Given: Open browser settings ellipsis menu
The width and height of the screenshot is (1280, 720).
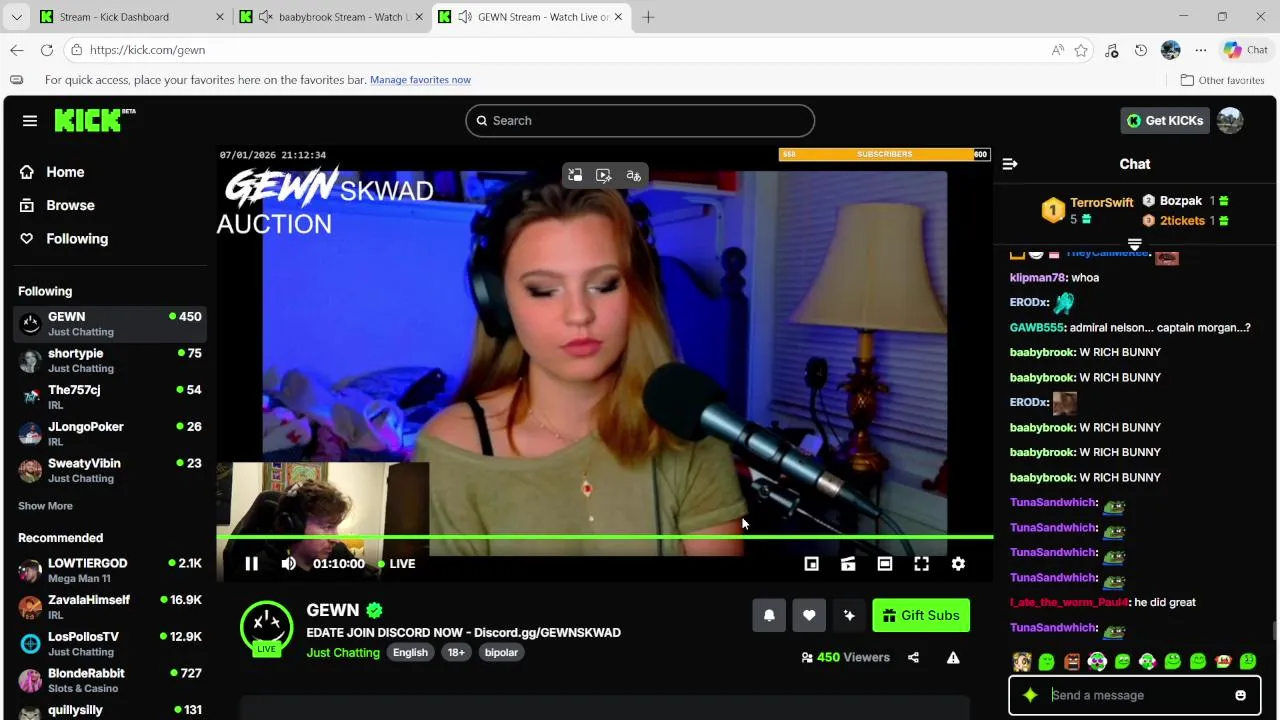Looking at the screenshot, I should pos(1201,50).
